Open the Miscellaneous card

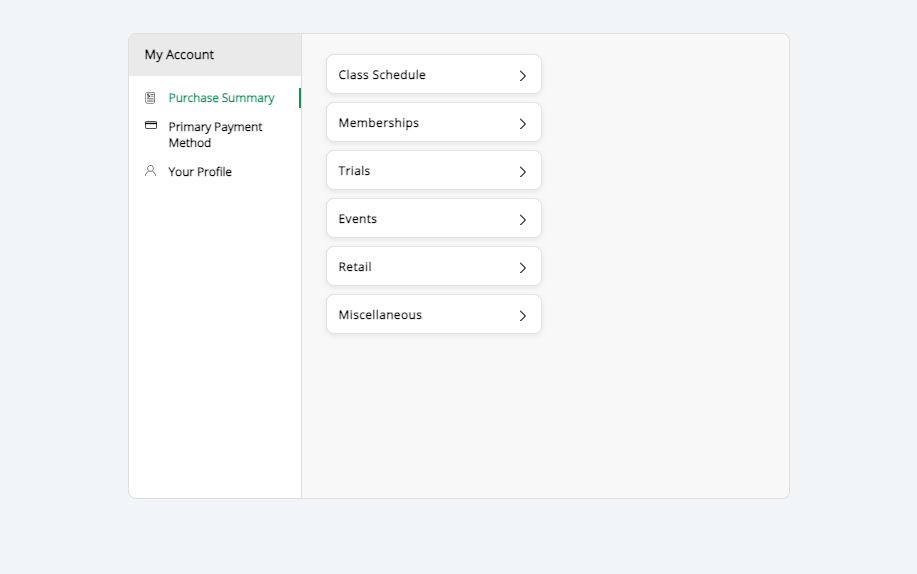click(434, 314)
